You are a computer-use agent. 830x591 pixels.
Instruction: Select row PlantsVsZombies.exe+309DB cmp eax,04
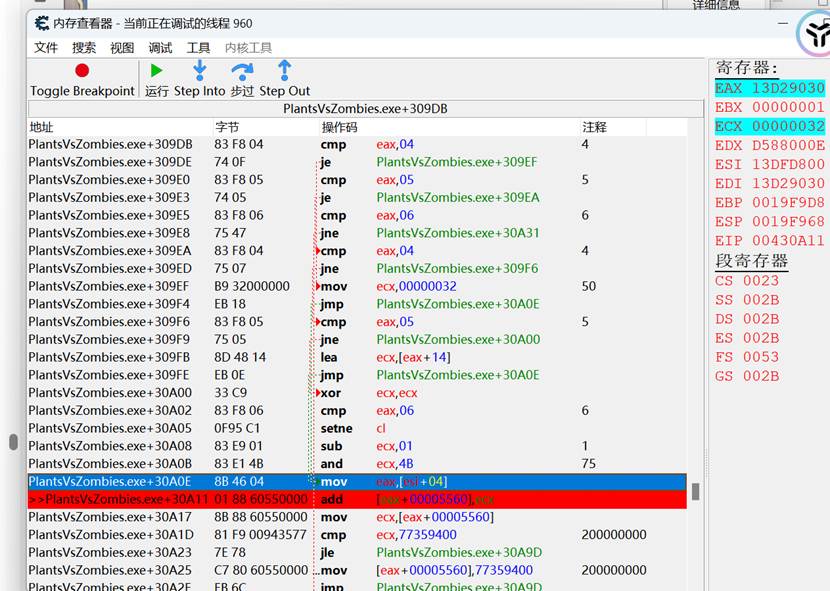pyautogui.click(x=357, y=144)
